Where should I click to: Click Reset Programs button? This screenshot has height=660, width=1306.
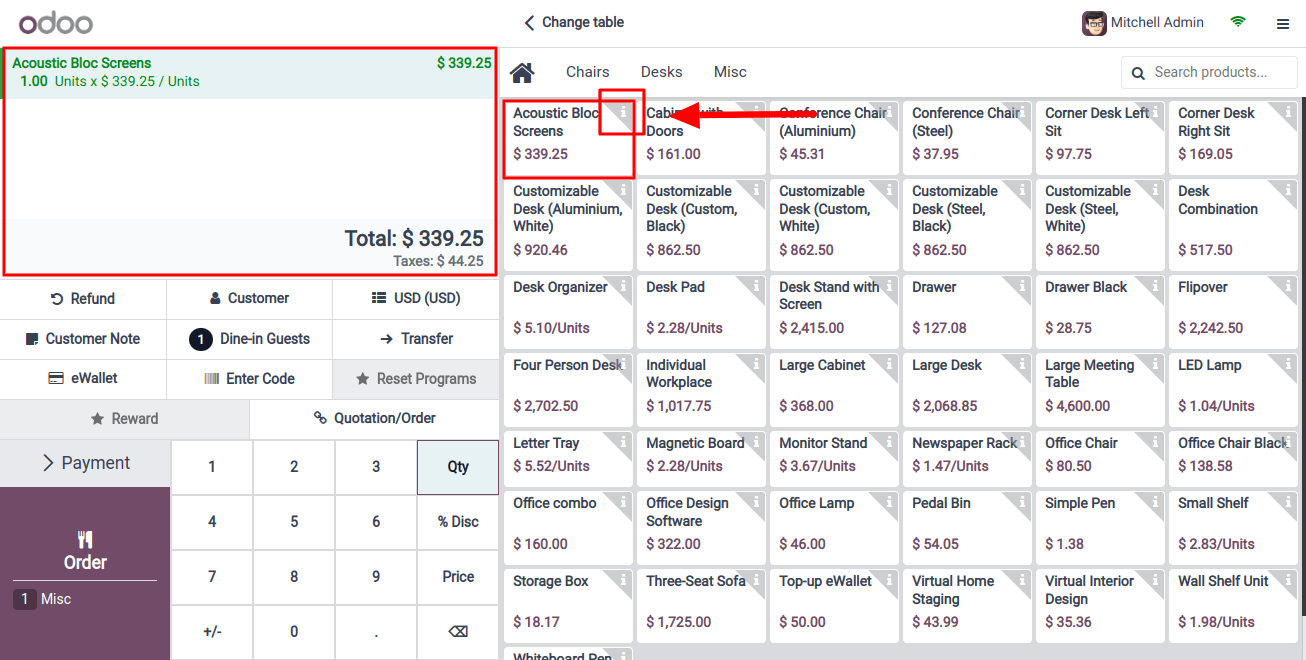click(x=416, y=379)
